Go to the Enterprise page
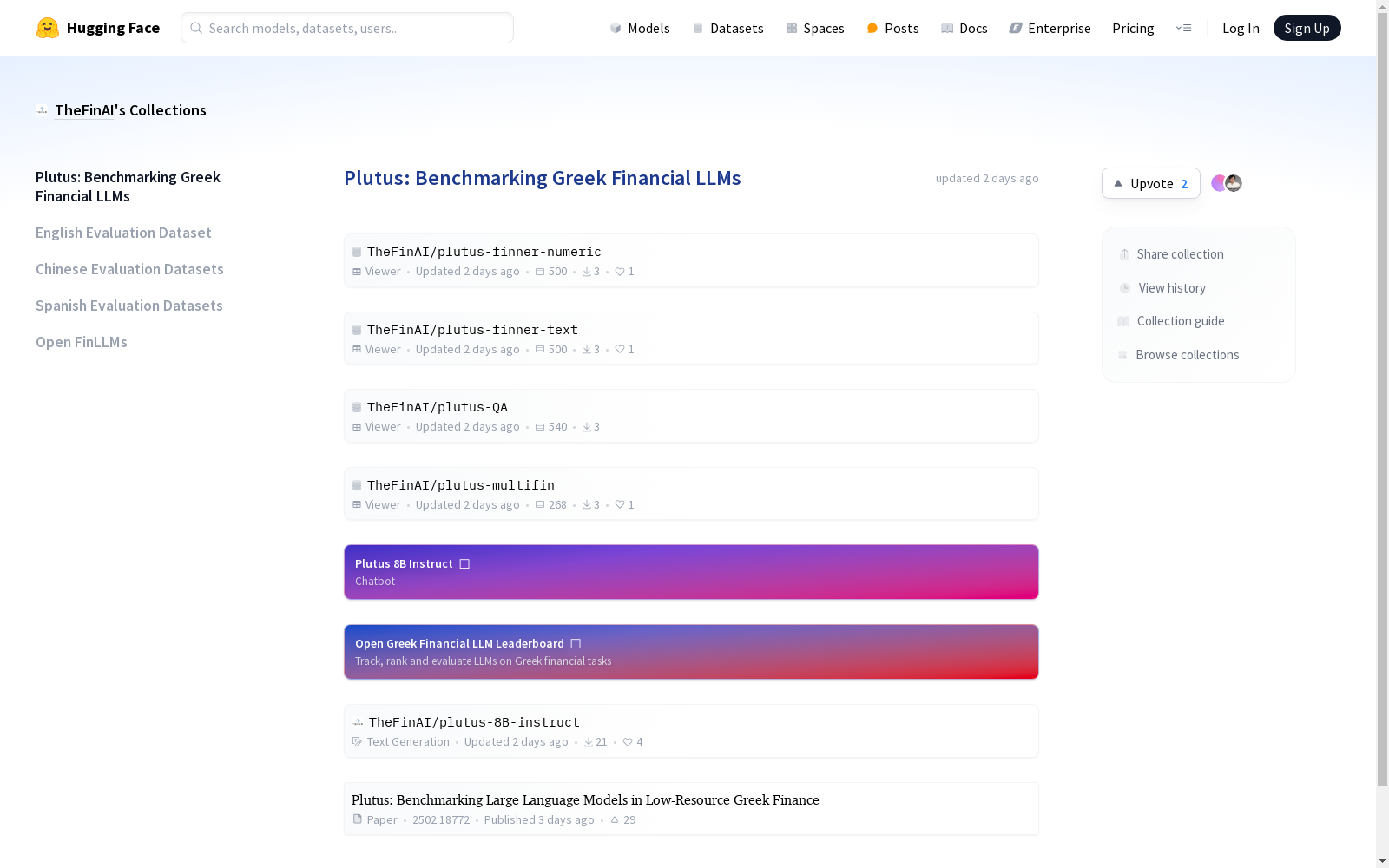This screenshot has width=1389, height=868. coord(1050,28)
